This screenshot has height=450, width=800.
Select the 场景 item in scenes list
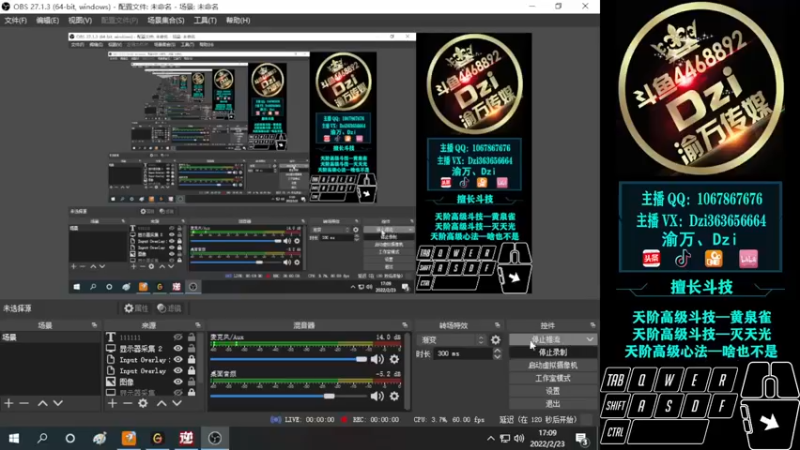tap(51, 337)
